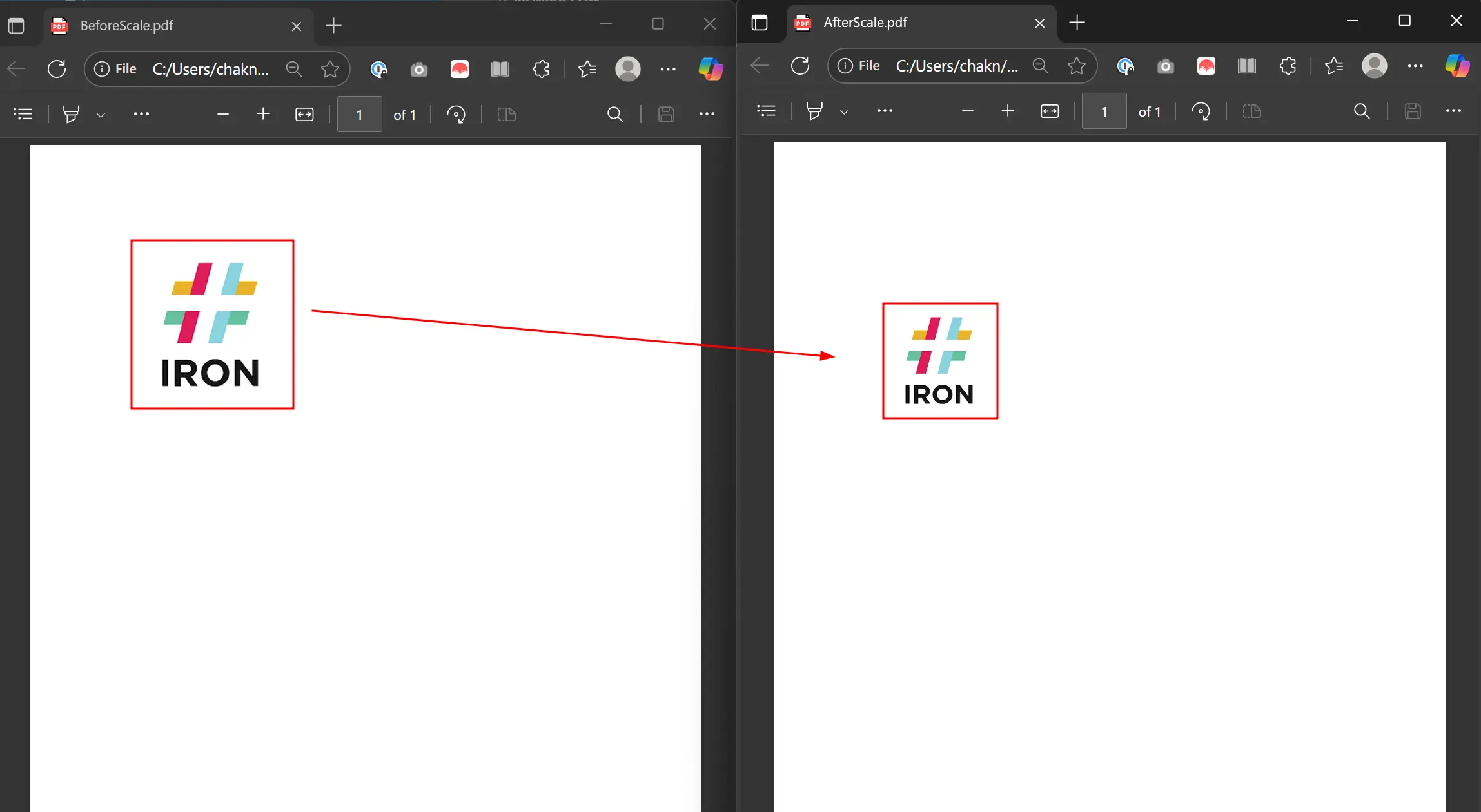Screen dimensions: 1481x812
Task: Refresh the AfterScale.pdf page
Action: click(x=800, y=66)
